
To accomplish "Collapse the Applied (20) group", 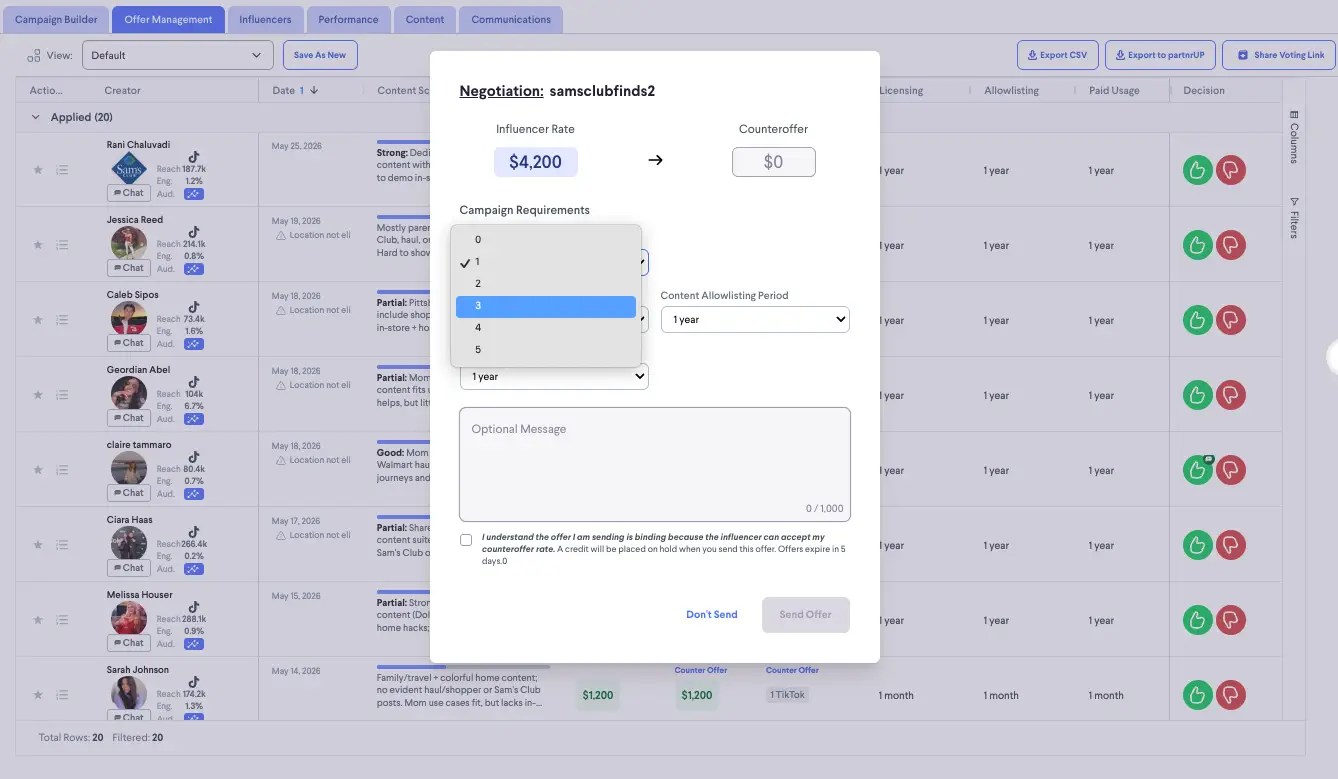I will (37, 117).
